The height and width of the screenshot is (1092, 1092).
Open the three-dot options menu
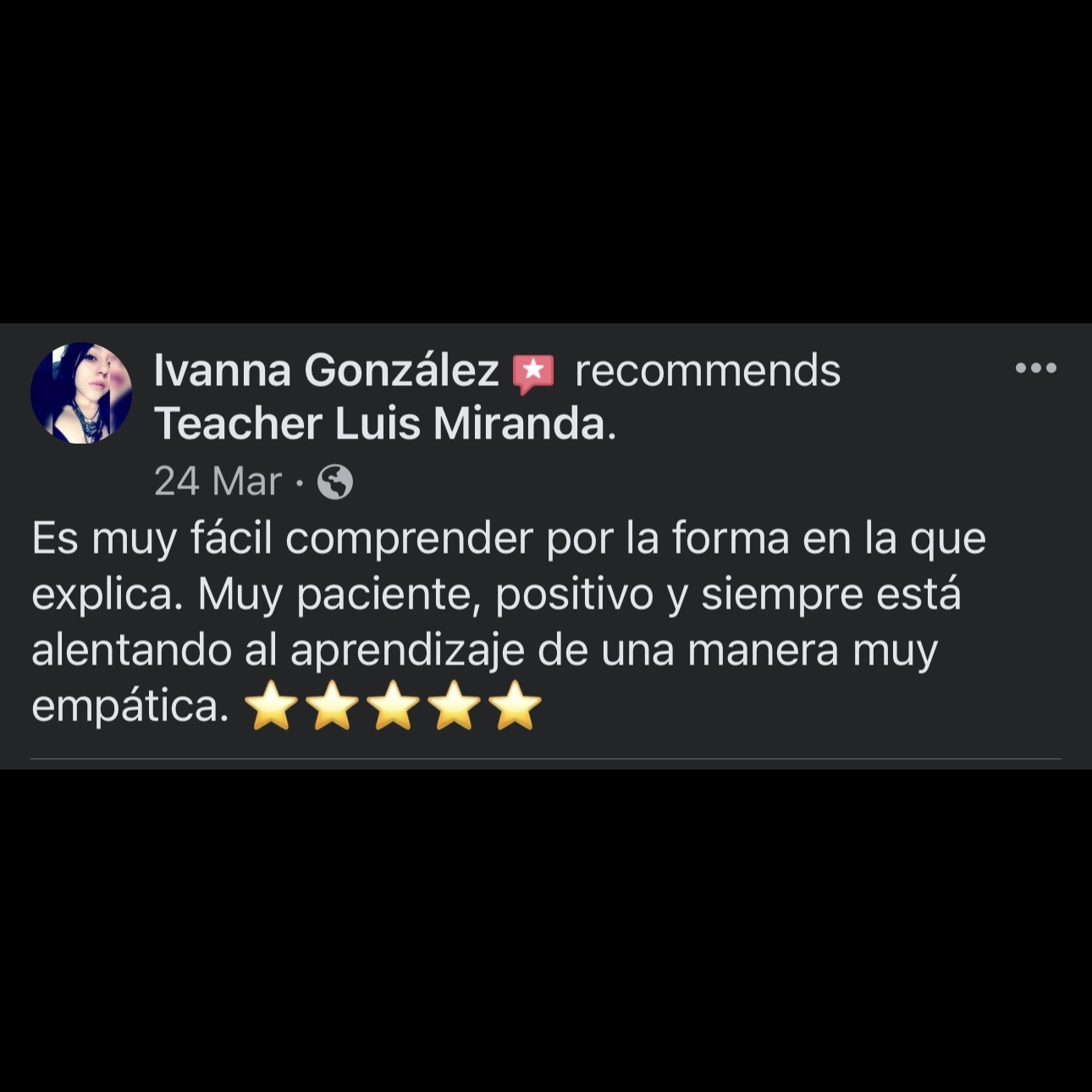click(x=1036, y=368)
